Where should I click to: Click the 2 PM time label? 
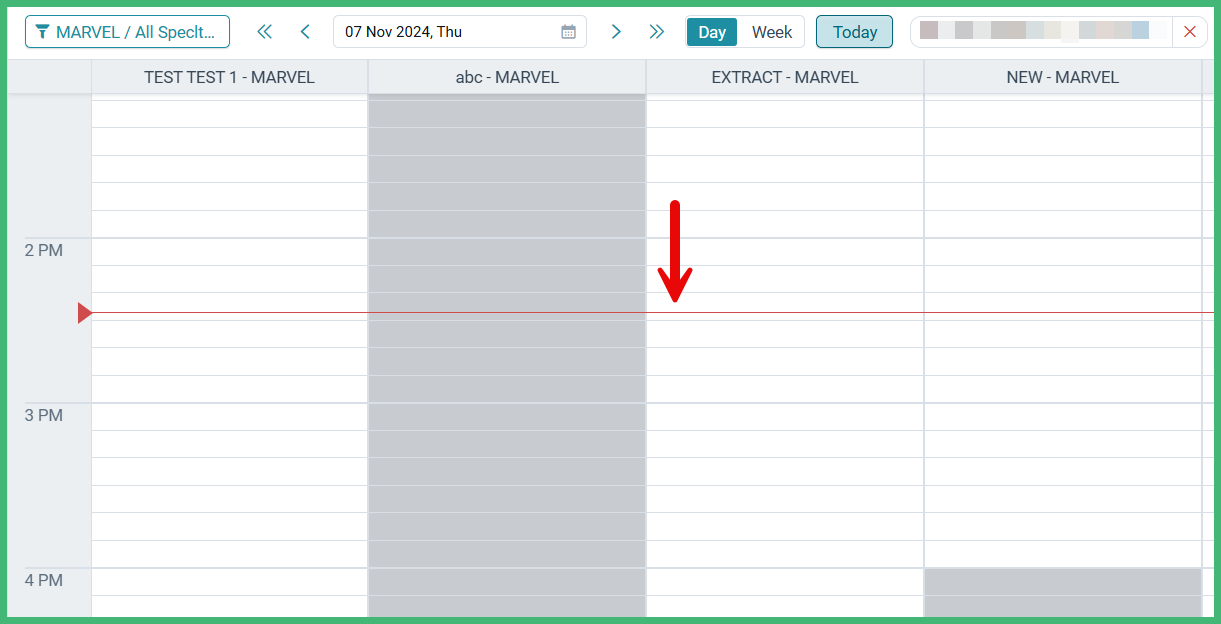(x=42, y=250)
